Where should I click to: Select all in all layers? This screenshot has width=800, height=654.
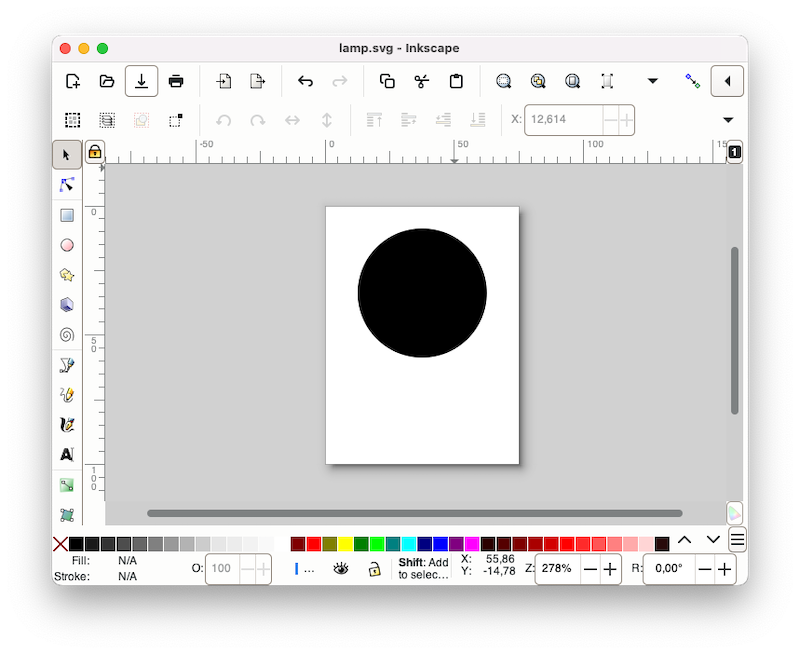[107, 120]
